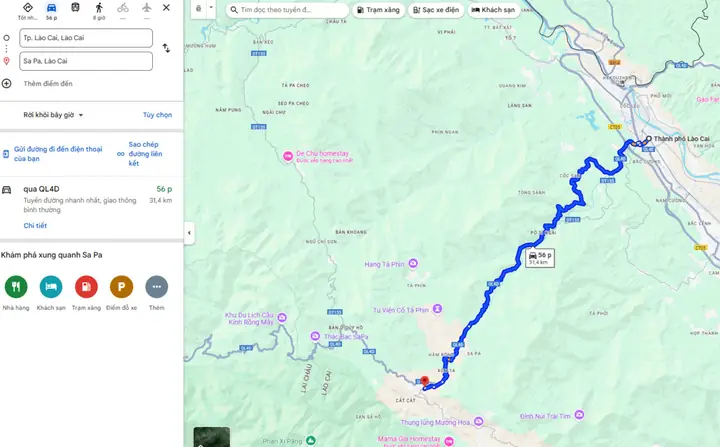Open De Chu homestay map marker
The height and width of the screenshot is (447, 720).
point(288,157)
